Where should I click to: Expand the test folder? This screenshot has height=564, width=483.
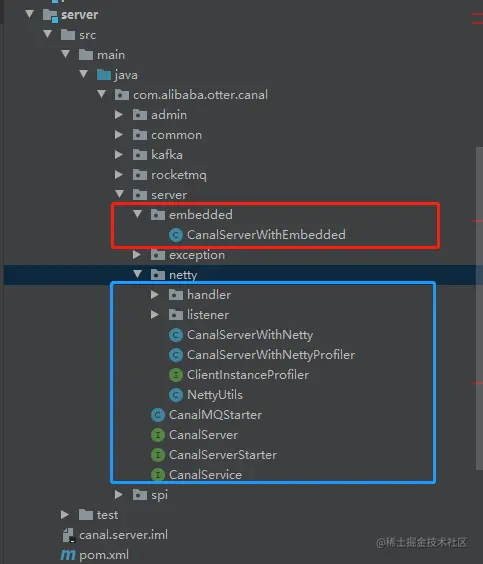click(x=65, y=514)
